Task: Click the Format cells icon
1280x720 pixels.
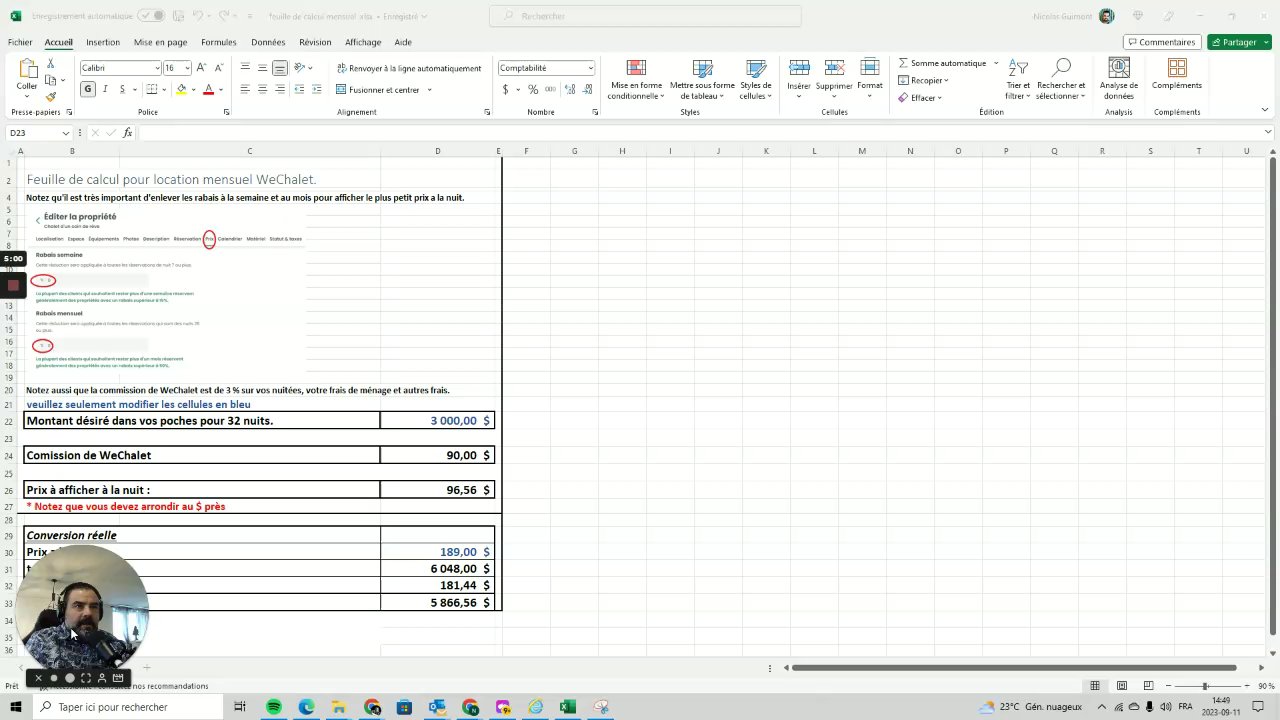Action: (870, 68)
